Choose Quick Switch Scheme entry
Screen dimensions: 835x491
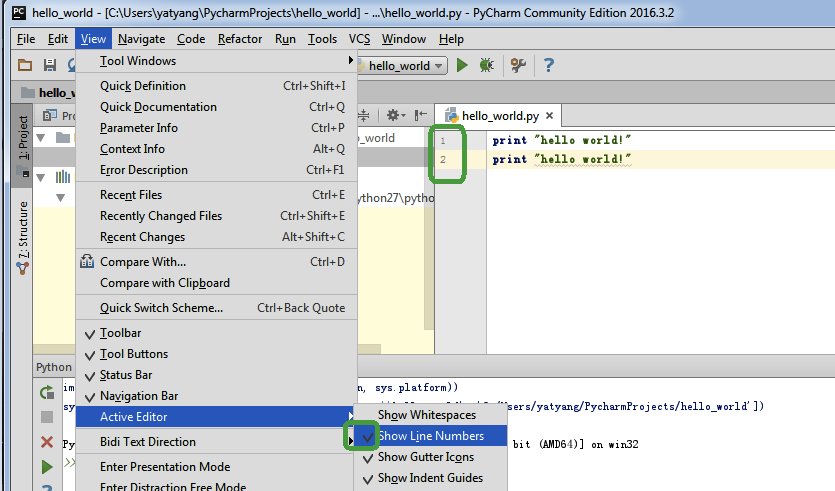(216, 308)
